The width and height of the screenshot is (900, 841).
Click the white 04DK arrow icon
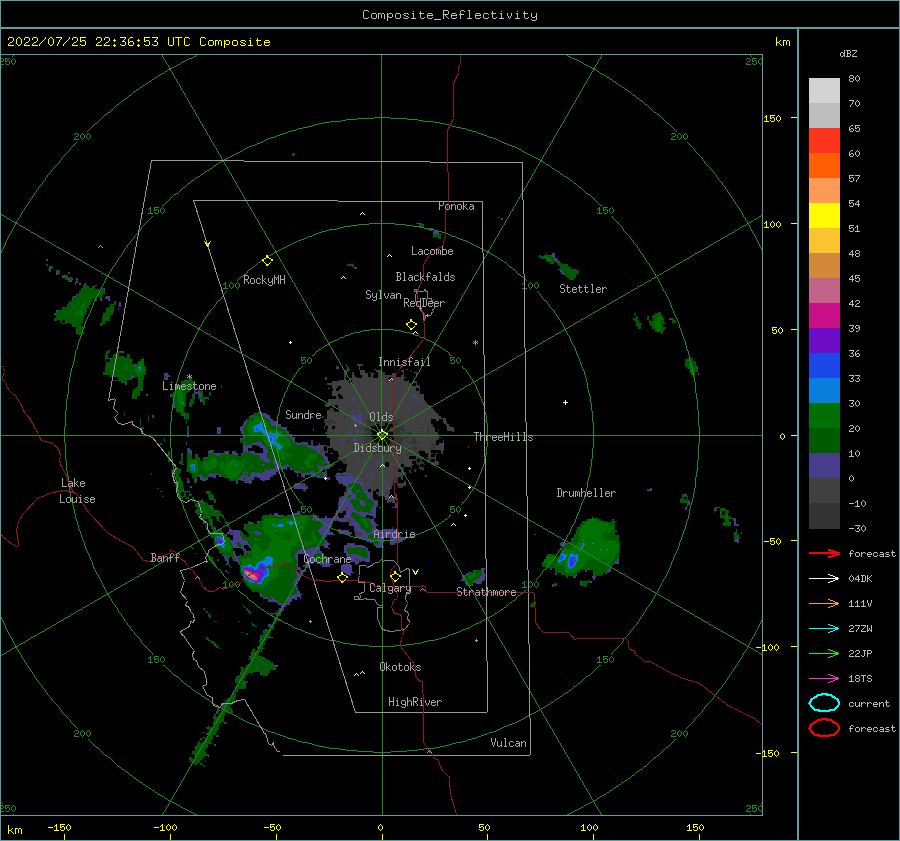[x=824, y=579]
